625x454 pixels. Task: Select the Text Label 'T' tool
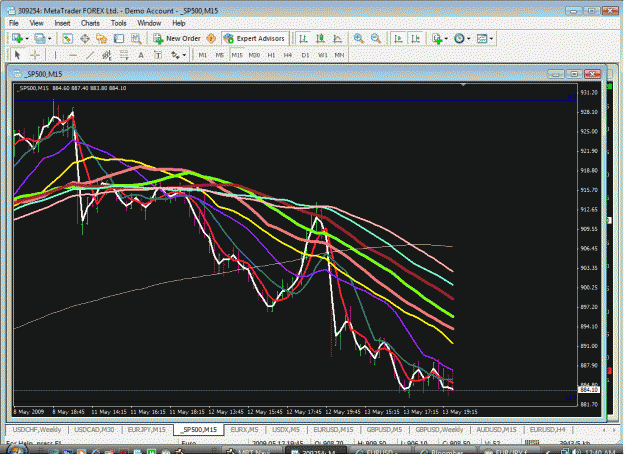click(158, 55)
